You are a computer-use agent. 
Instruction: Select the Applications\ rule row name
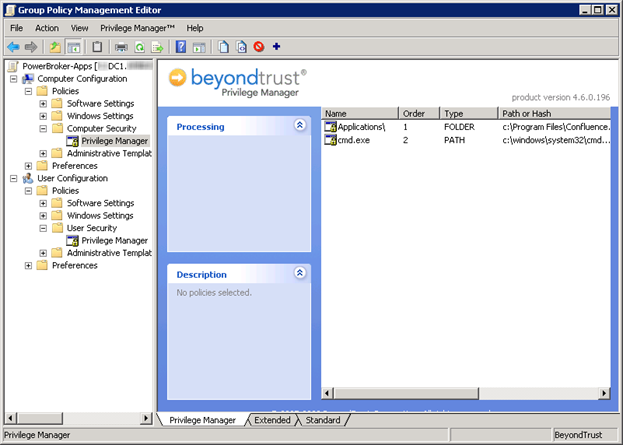coord(362,127)
